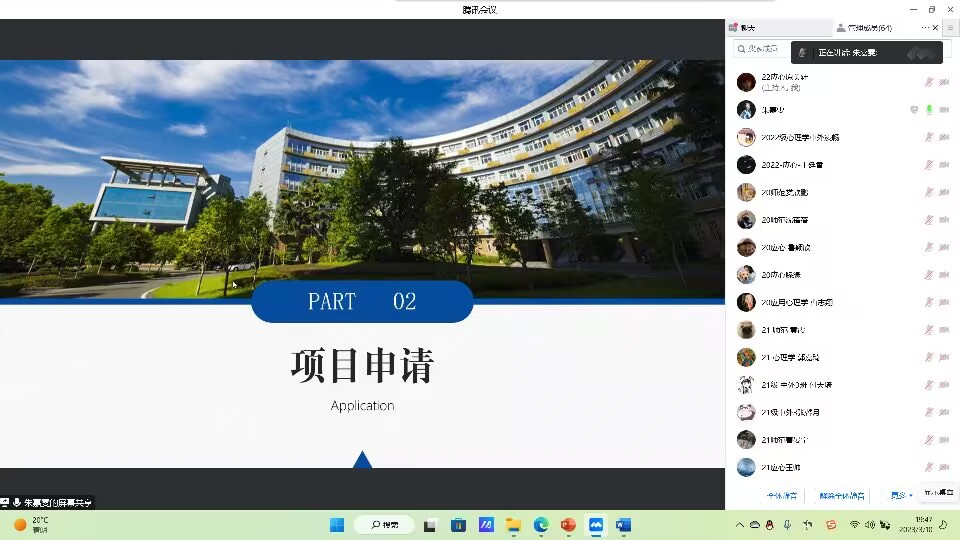The height and width of the screenshot is (540, 960).
Task: Click the mute all (全体静音) button
Action: [781, 495]
